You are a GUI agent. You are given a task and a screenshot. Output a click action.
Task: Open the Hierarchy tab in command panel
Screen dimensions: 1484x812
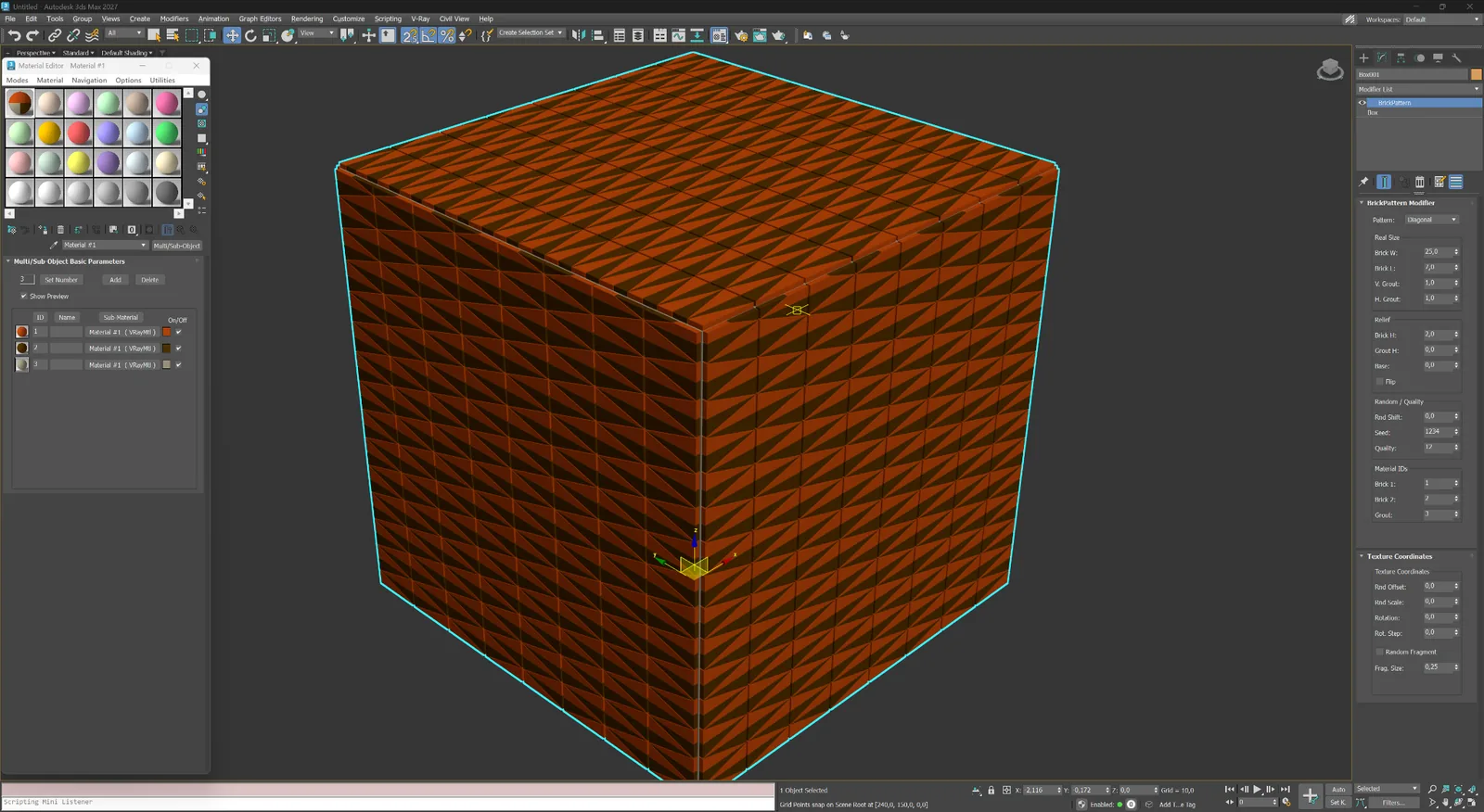click(1401, 57)
